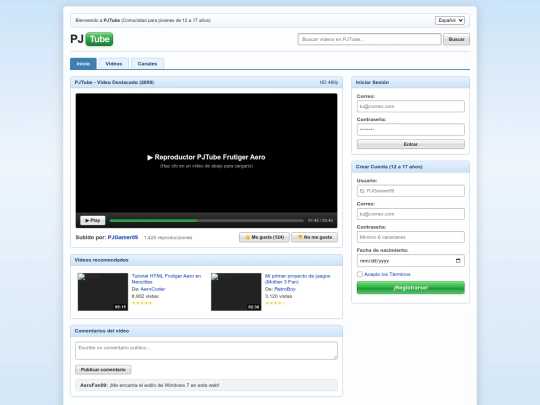Open uploader PJGamer09's channel link
This screenshot has height=405, width=540.
[x=123, y=237]
